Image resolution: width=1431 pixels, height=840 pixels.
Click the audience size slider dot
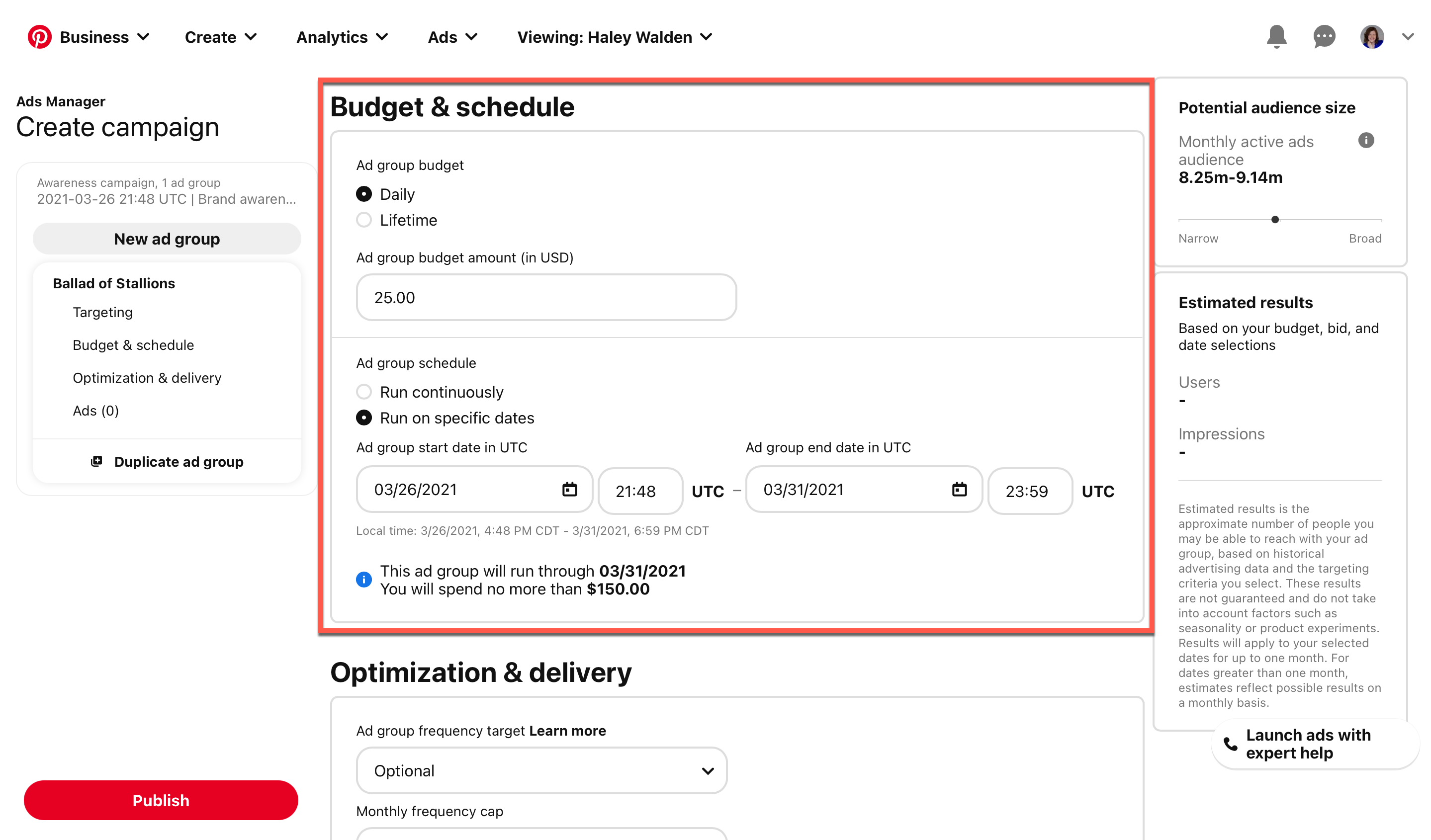1274,220
